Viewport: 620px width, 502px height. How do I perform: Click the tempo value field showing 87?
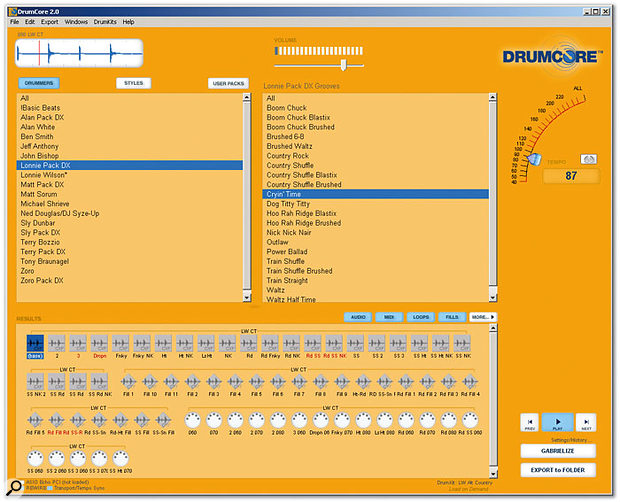click(x=571, y=176)
